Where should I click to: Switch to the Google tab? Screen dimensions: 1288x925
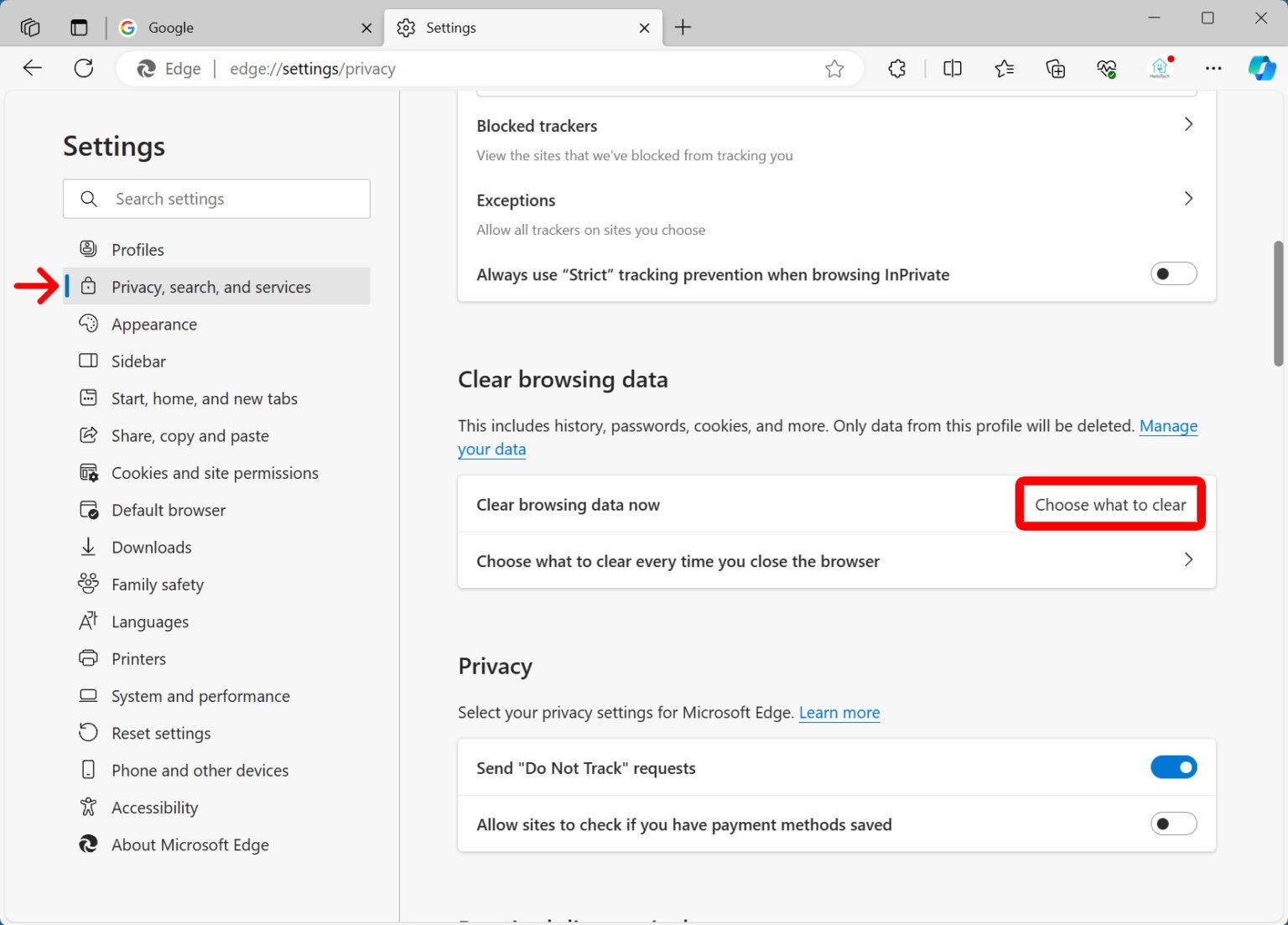tap(243, 27)
